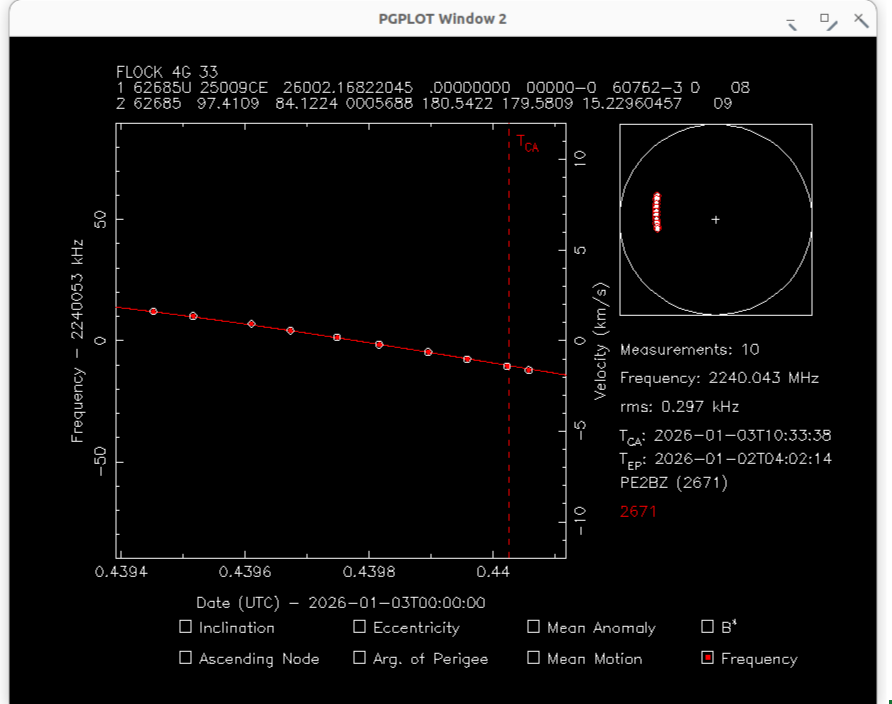This screenshot has height=704, width=892.
Task: Enable Mean Motion fitting checkbox
Action: coord(533,658)
